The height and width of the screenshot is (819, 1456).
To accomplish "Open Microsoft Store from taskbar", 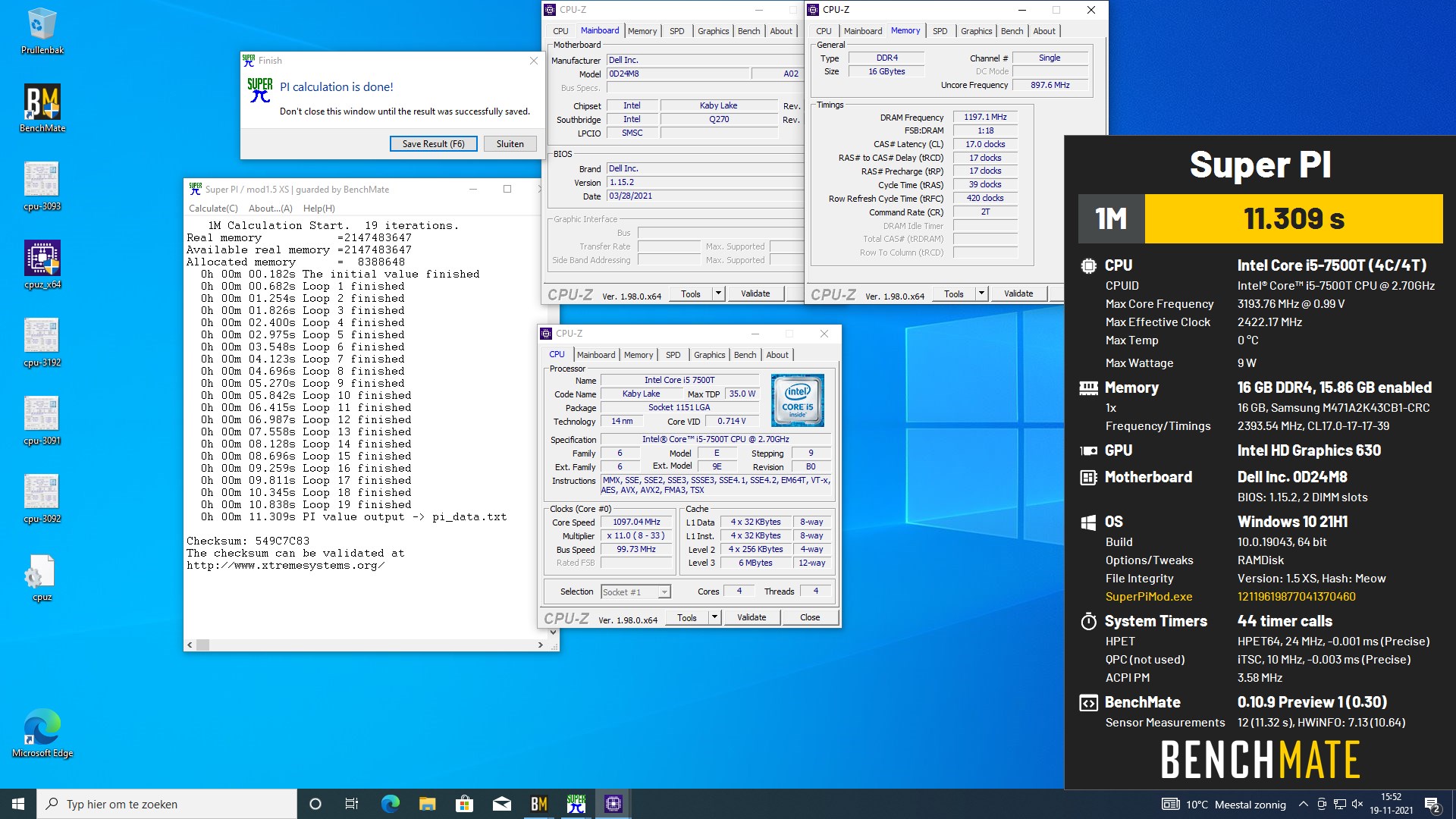I will (x=464, y=804).
